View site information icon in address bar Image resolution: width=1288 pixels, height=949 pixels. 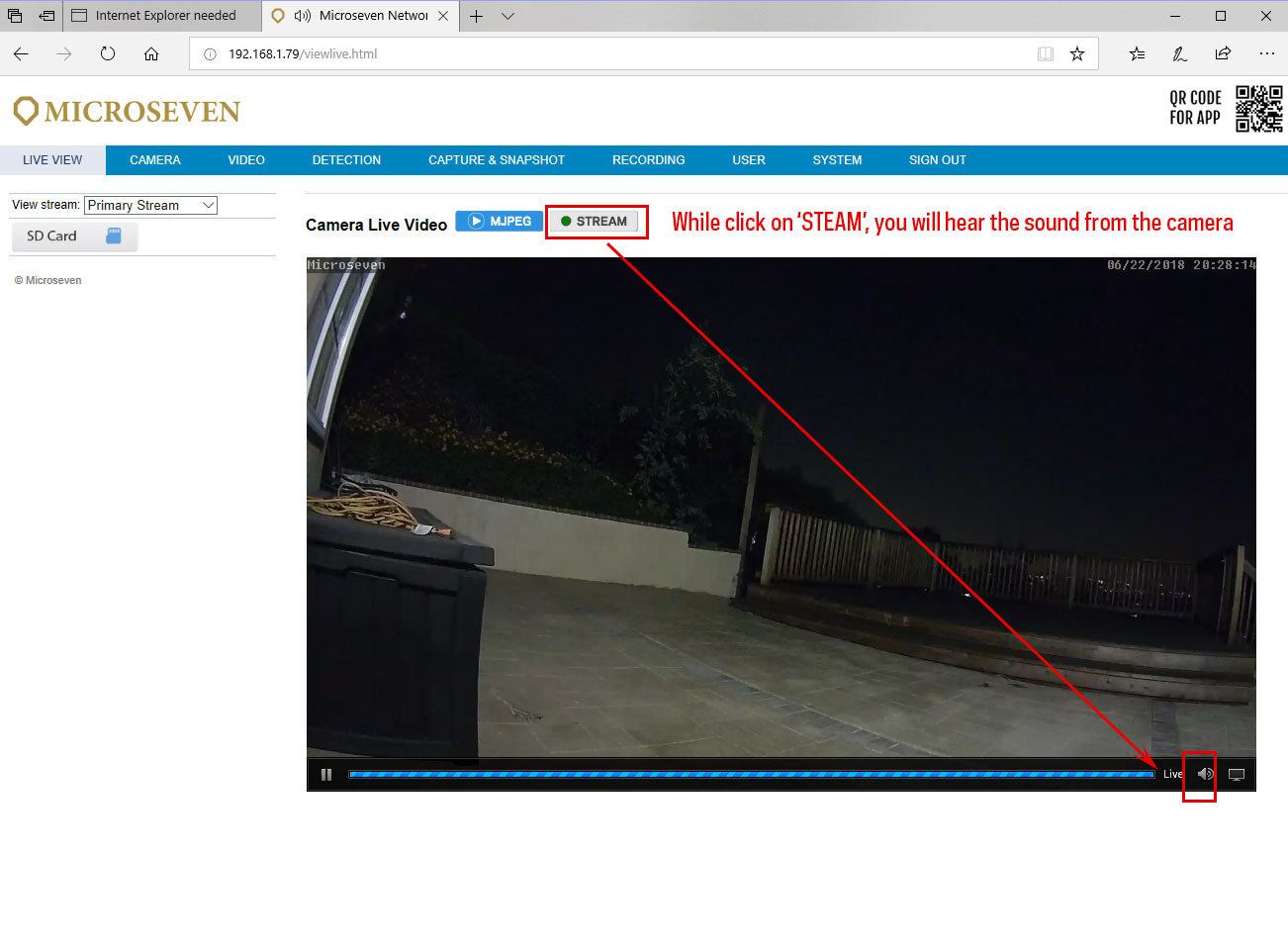pos(210,54)
